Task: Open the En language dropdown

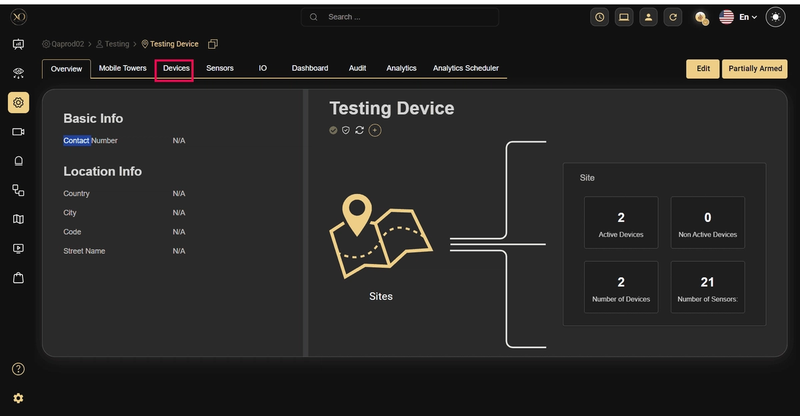Action: click(748, 17)
